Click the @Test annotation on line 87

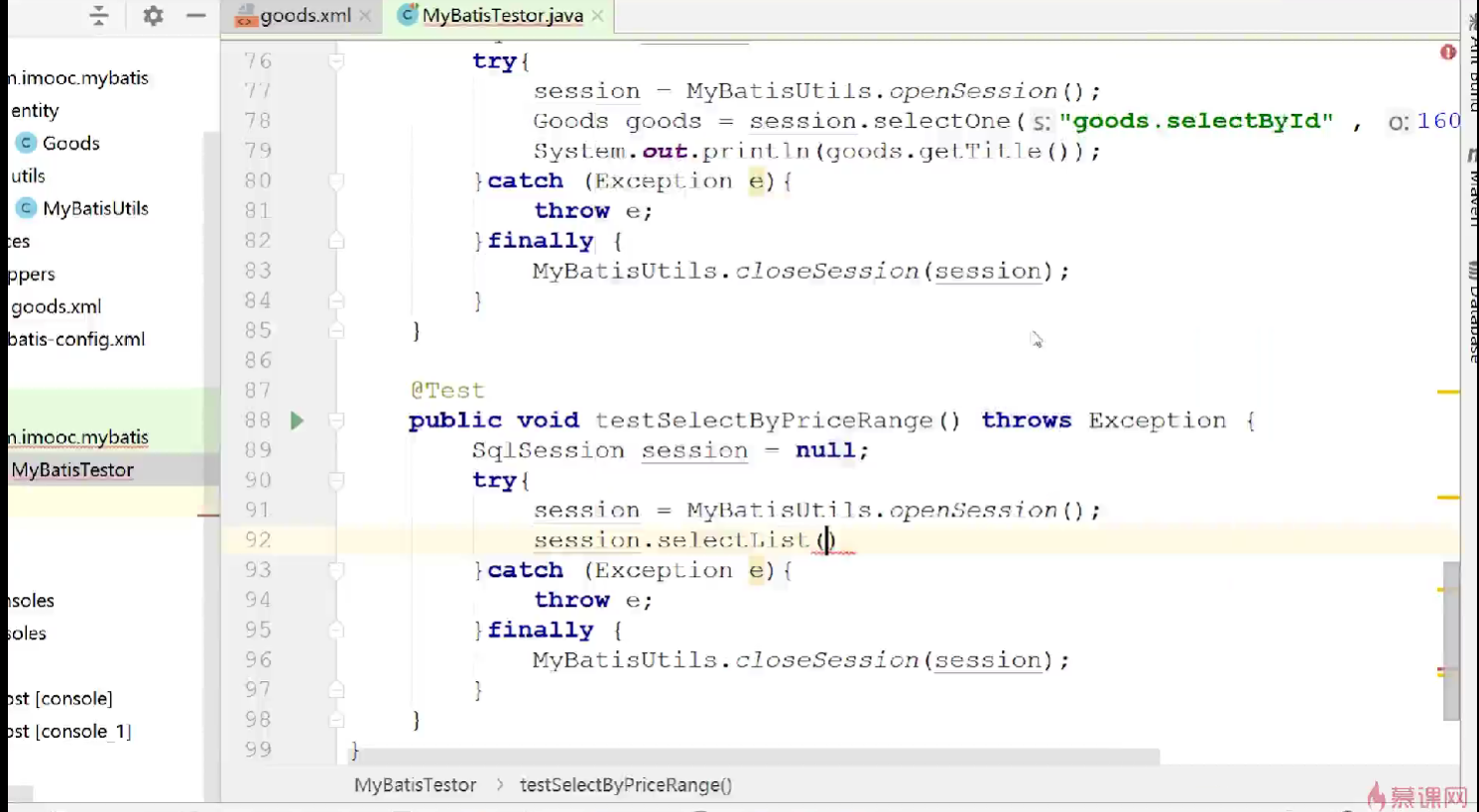[x=447, y=391]
